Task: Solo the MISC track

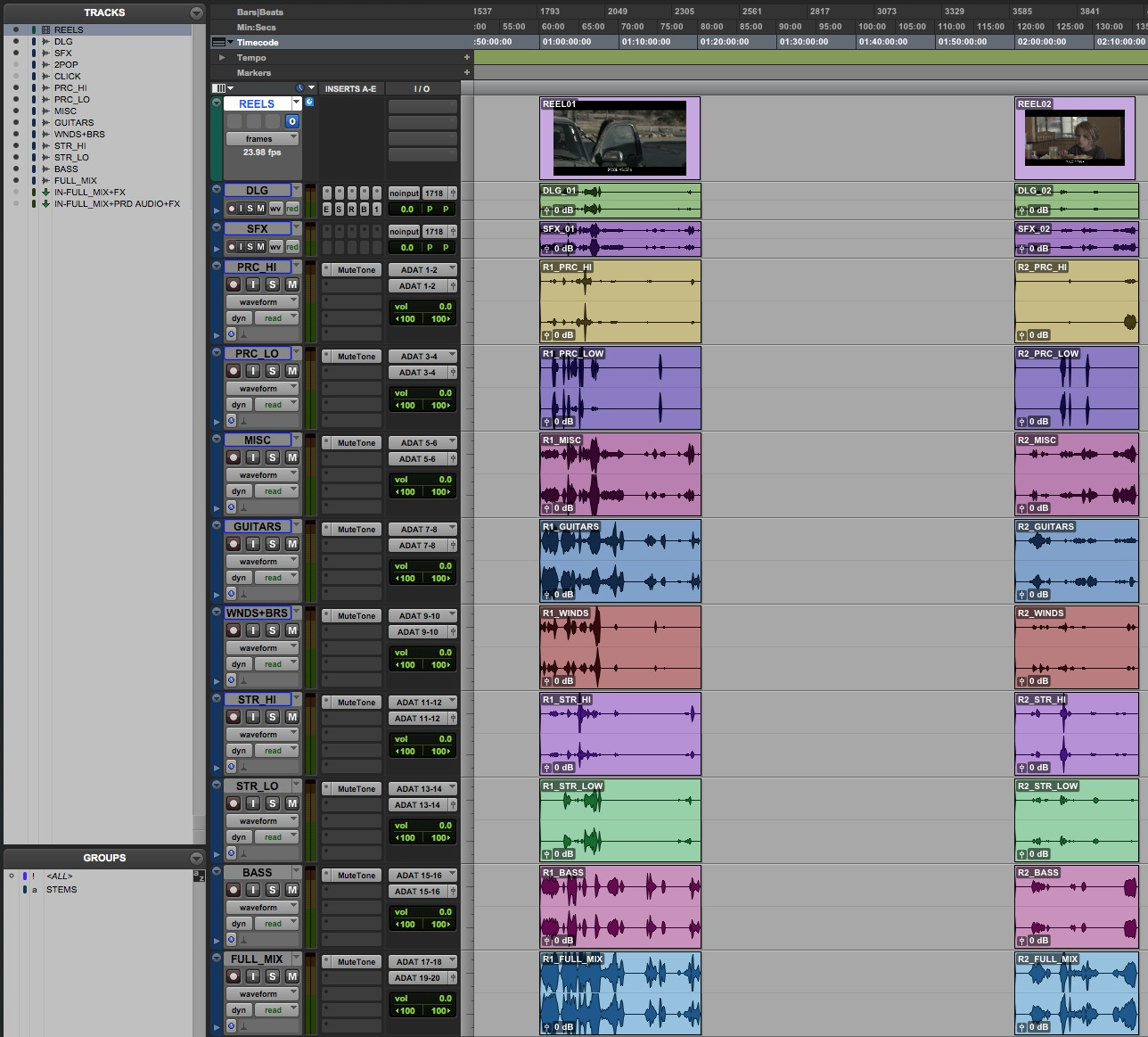Action: [273, 457]
